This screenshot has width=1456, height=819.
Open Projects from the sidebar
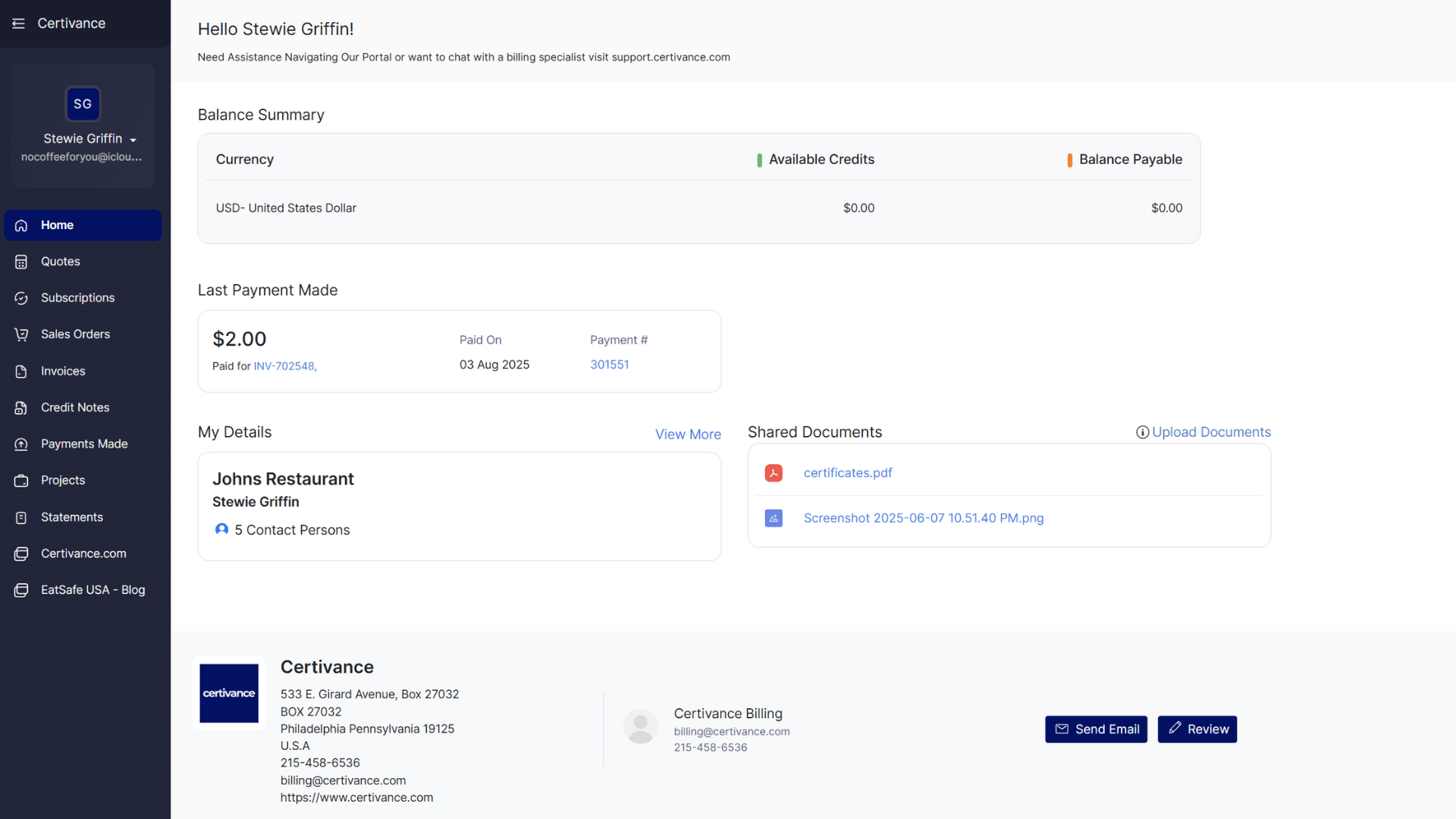coord(63,481)
